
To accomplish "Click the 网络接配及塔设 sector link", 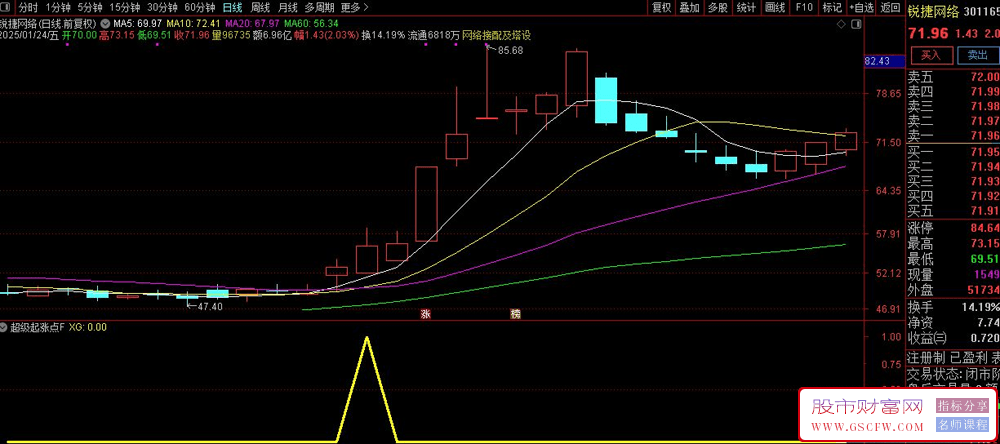I will (x=497, y=35).
